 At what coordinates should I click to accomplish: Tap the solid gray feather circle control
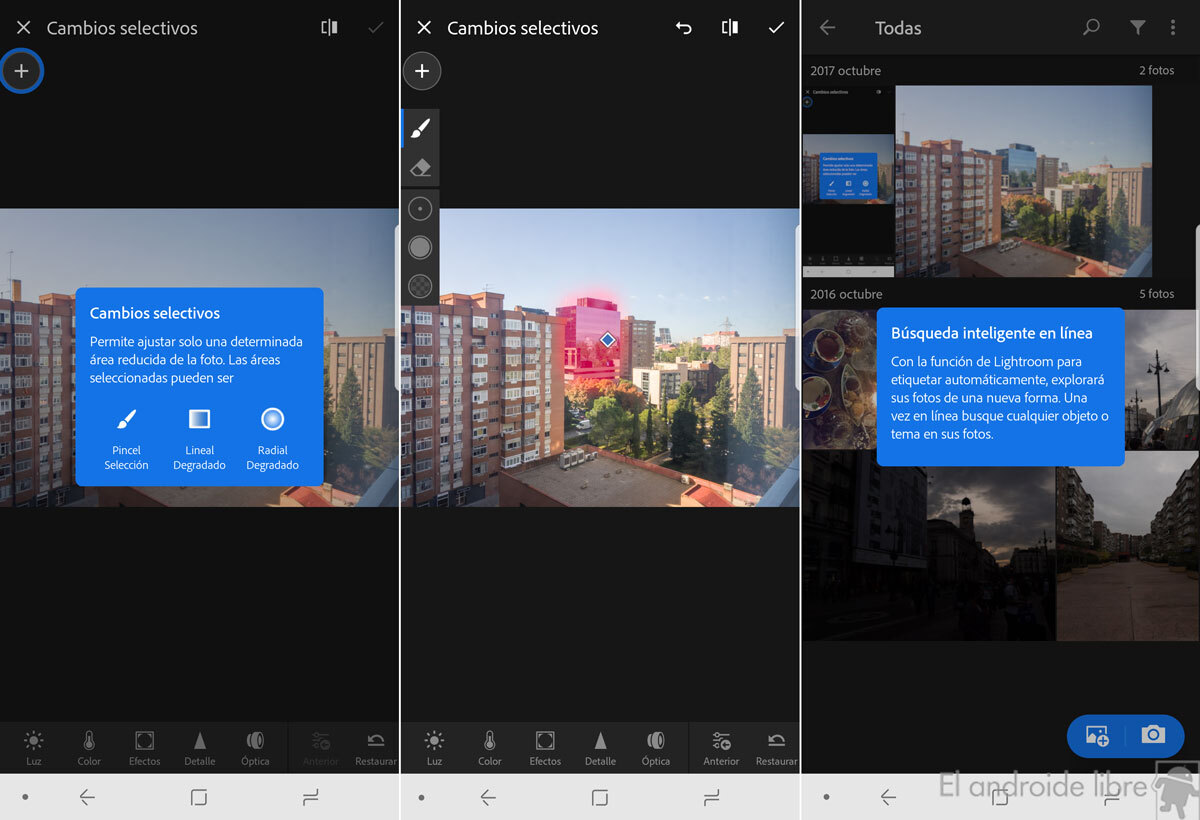pos(421,247)
